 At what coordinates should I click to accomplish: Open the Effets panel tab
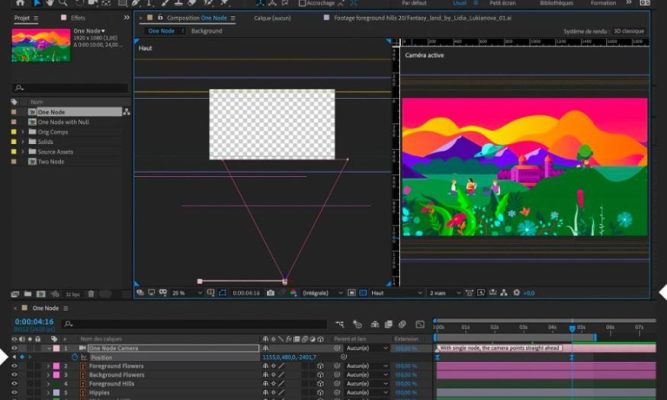(77, 18)
